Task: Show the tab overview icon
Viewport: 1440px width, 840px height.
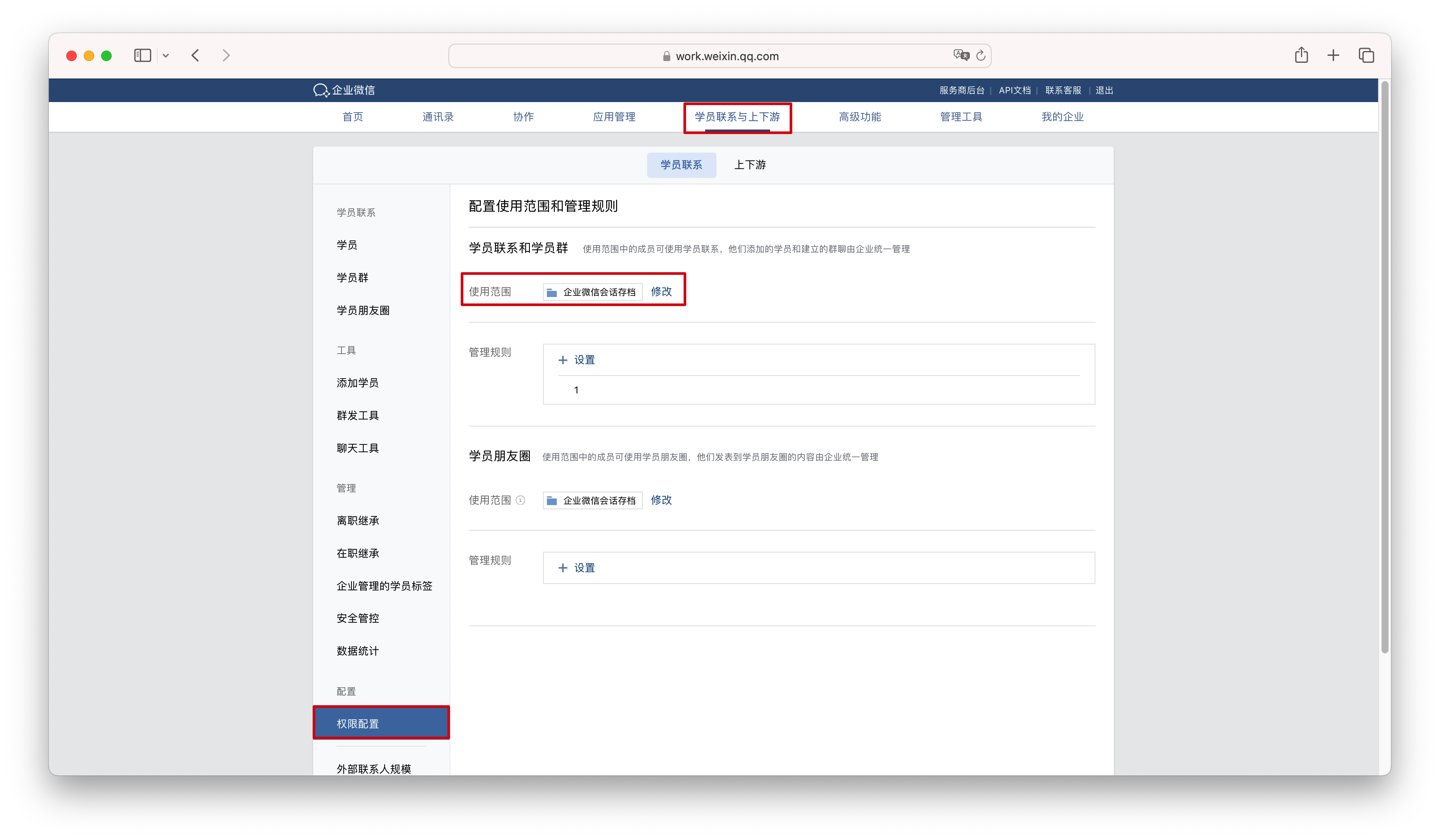Action: click(x=1366, y=55)
